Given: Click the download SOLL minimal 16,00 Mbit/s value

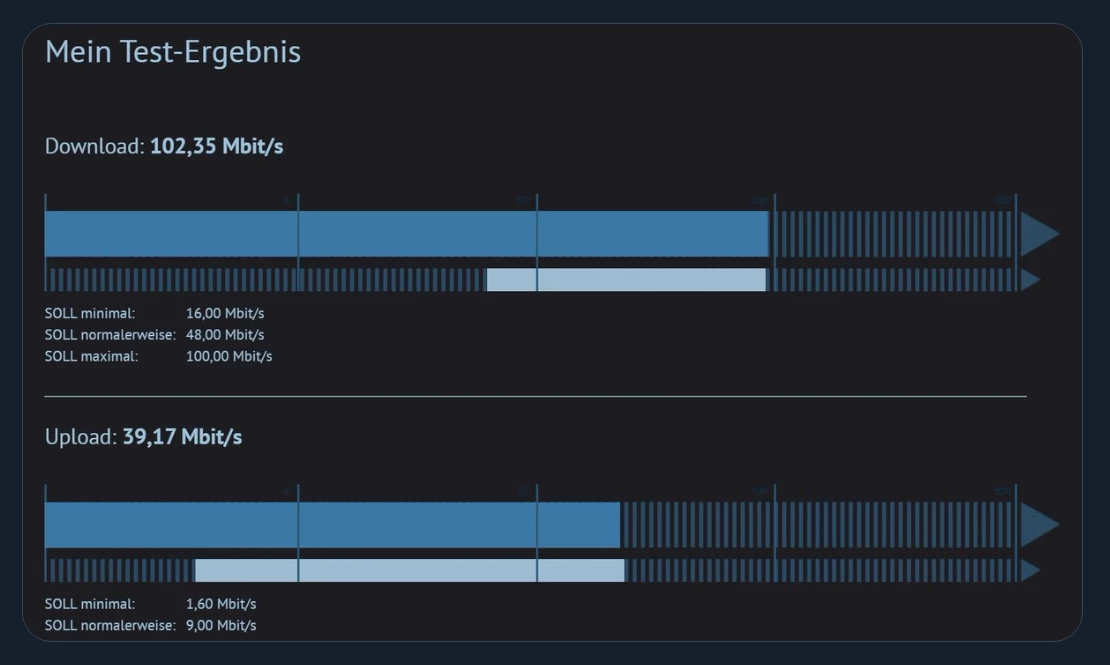Looking at the screenshot, I should coord(225,313).
